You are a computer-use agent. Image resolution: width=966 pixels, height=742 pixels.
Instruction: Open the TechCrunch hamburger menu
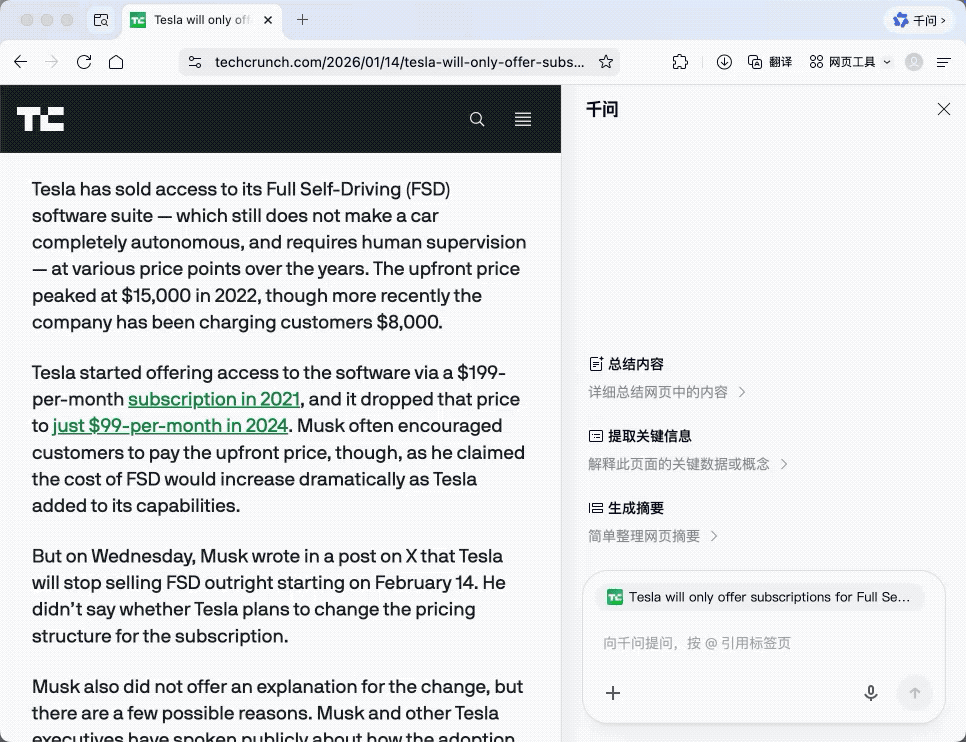pyautogui.click(x=522, y=120)
